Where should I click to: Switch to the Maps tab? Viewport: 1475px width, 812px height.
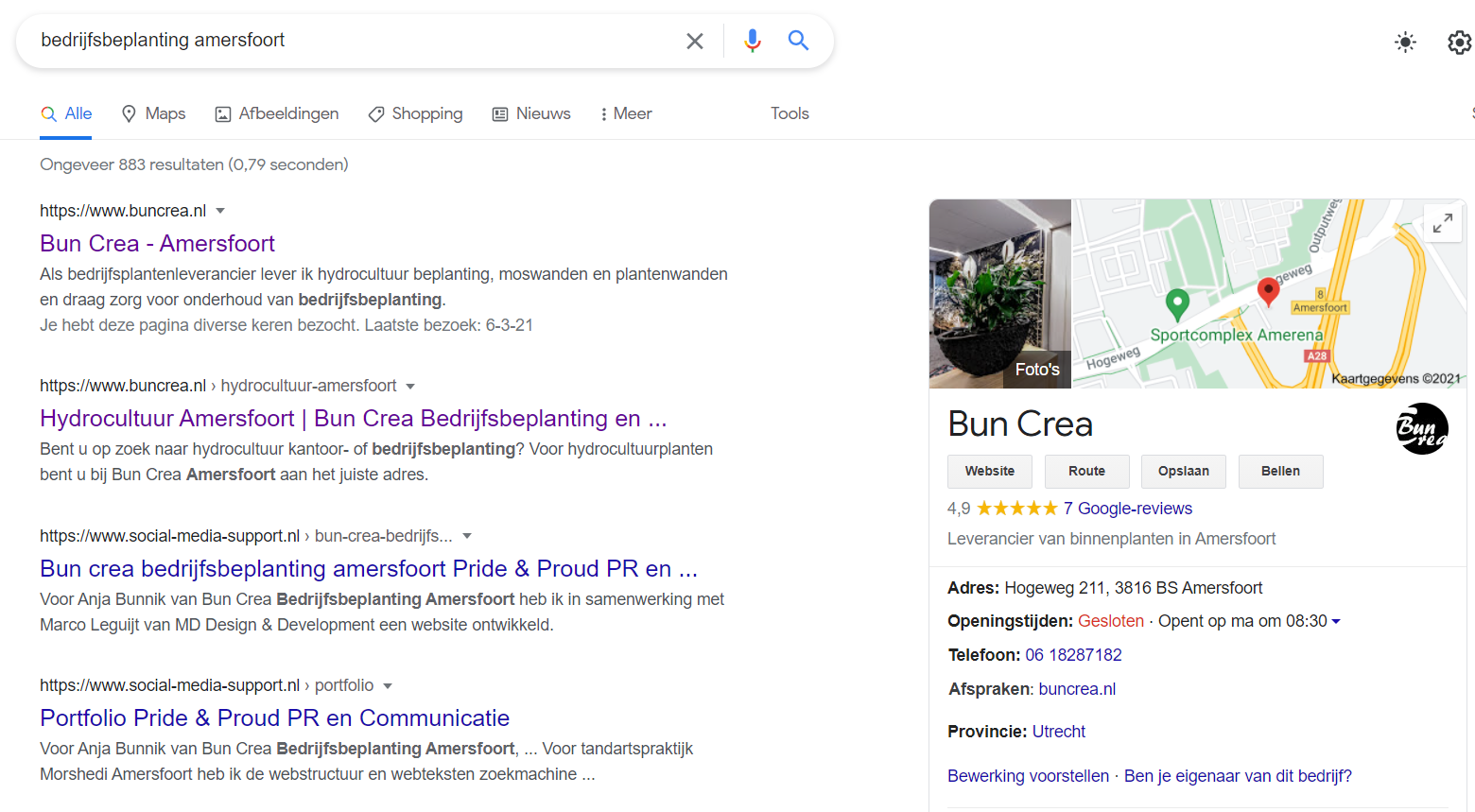[x=153, y=113]
